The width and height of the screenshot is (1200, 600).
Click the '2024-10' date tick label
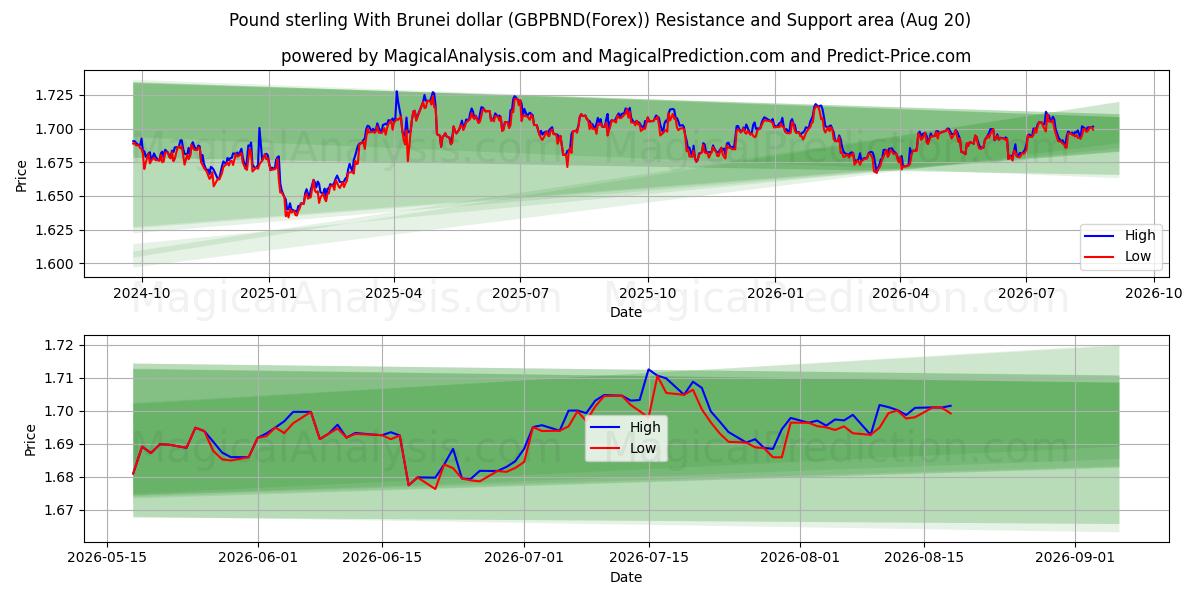click(142, 293)
